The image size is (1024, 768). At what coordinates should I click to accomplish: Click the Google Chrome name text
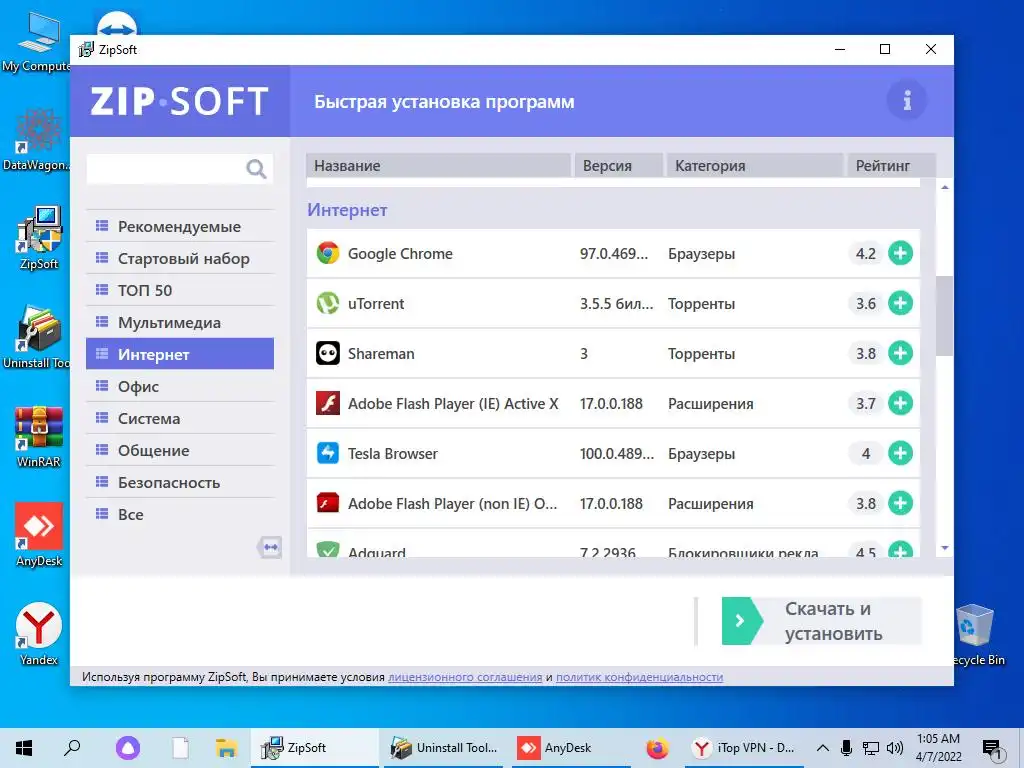pyautogui.click(x=400, y=253)
